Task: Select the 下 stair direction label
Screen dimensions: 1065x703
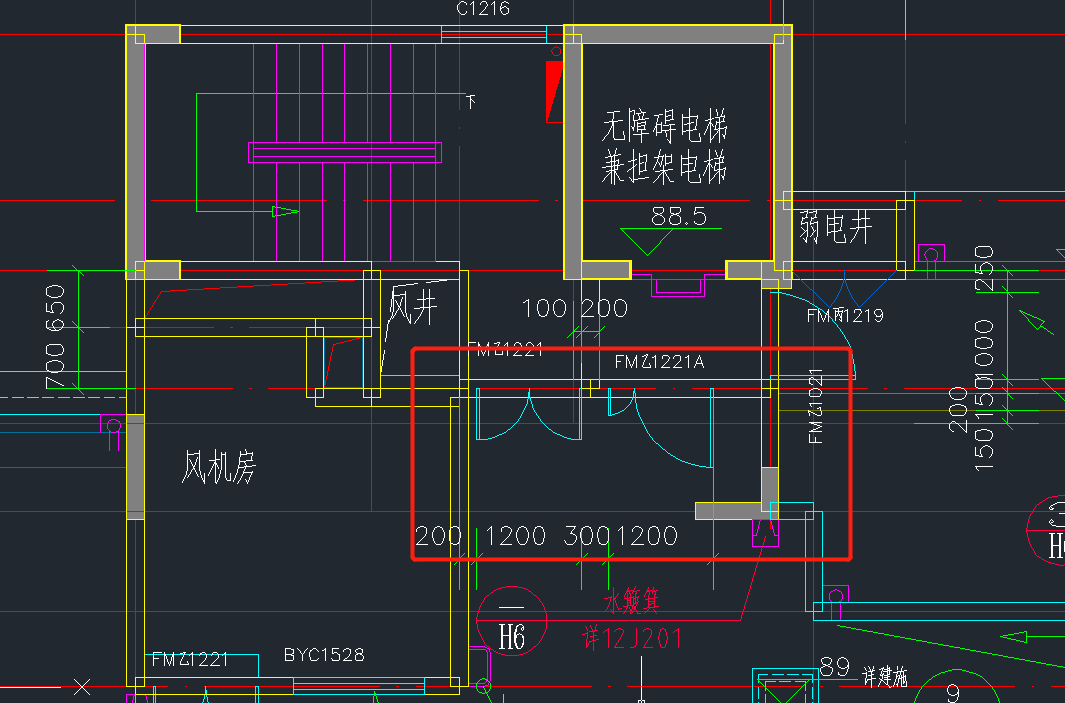Action: pyautogui.click(x=471, y=102)
